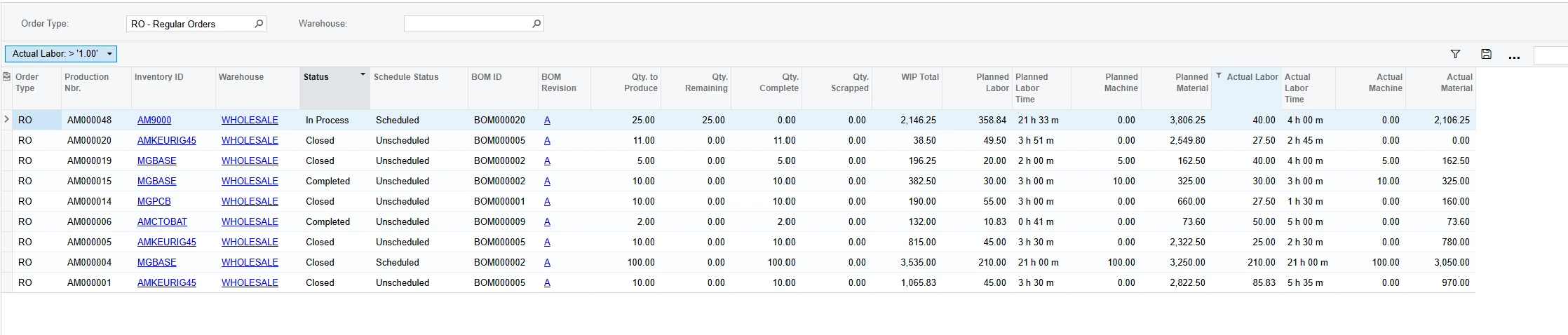Open WHOLESALE link in row AM000001

tap(250, 282)
